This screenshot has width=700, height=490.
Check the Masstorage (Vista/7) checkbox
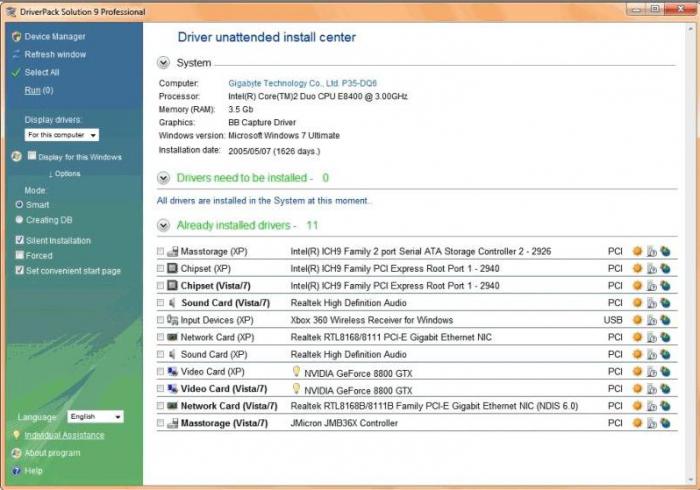click(160, 423)
